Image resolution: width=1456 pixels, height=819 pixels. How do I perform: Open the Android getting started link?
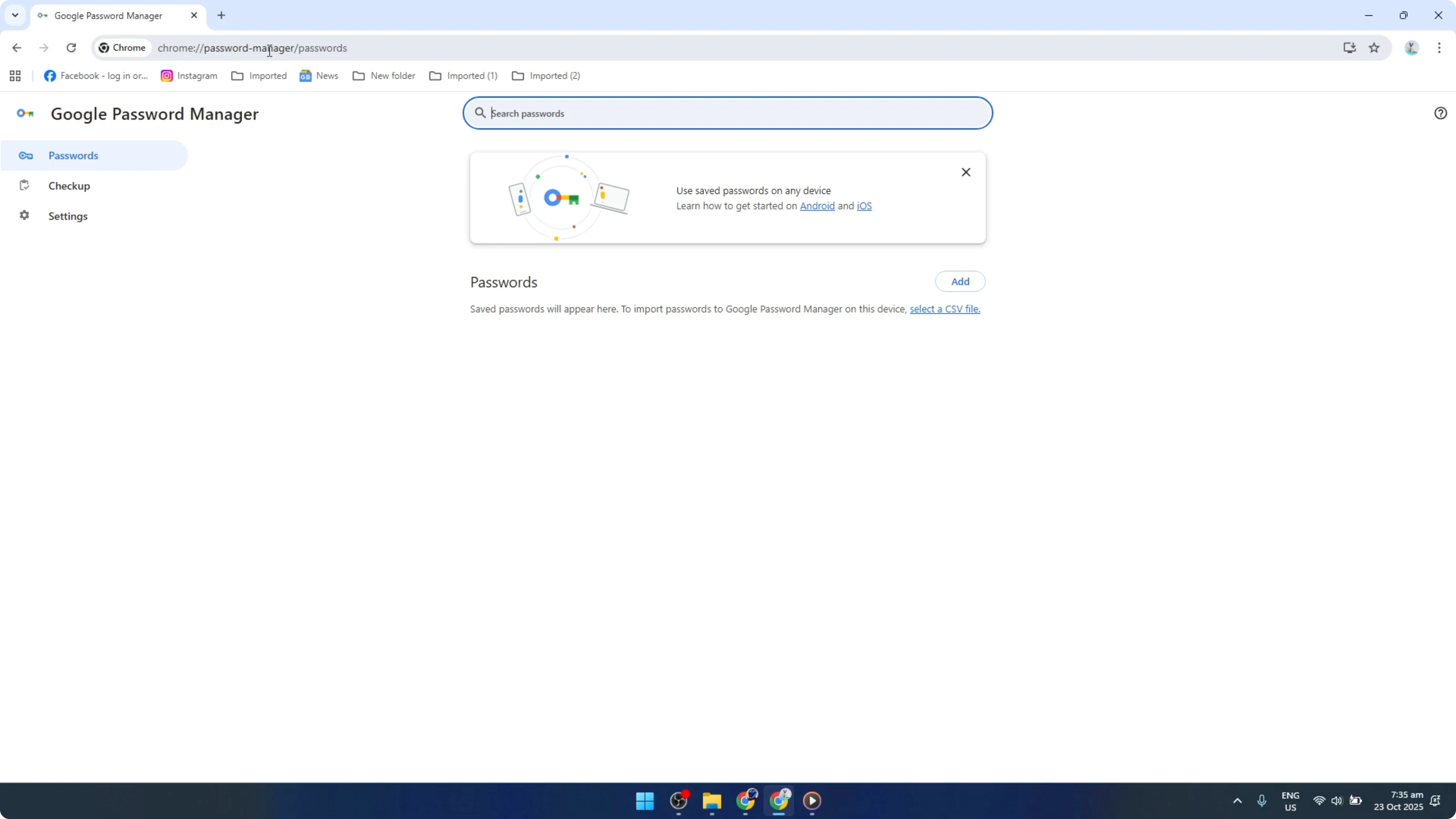[817, 206]
